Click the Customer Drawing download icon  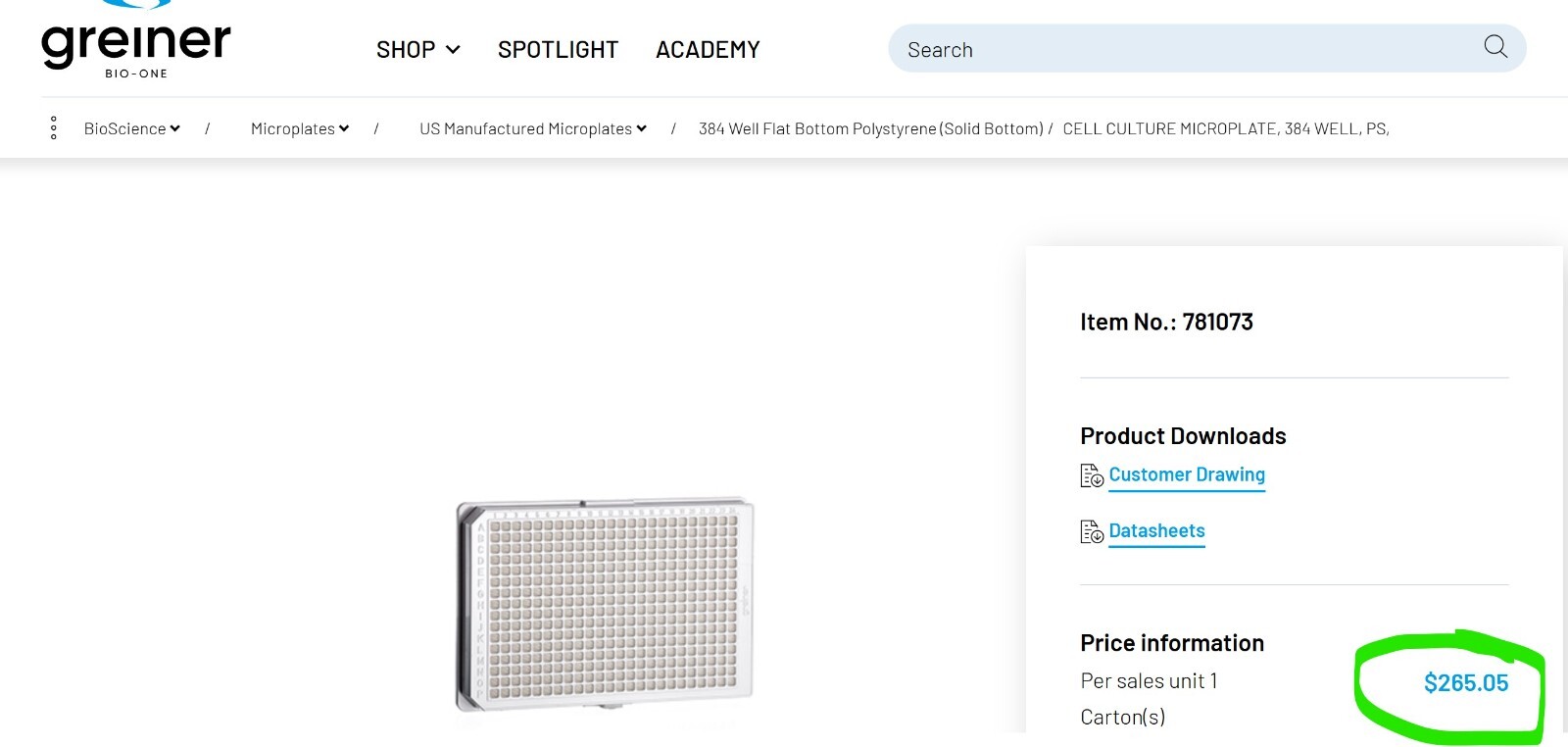click(x=1092, y=475)
